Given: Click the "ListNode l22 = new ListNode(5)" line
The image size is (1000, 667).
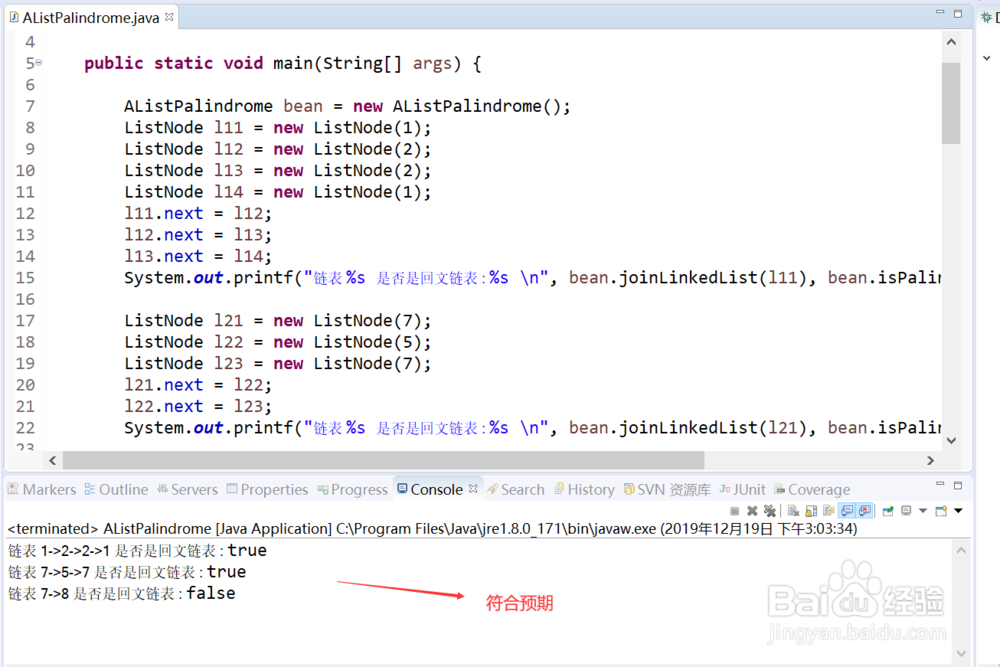Looking at the screenshot, I should 277,342.
